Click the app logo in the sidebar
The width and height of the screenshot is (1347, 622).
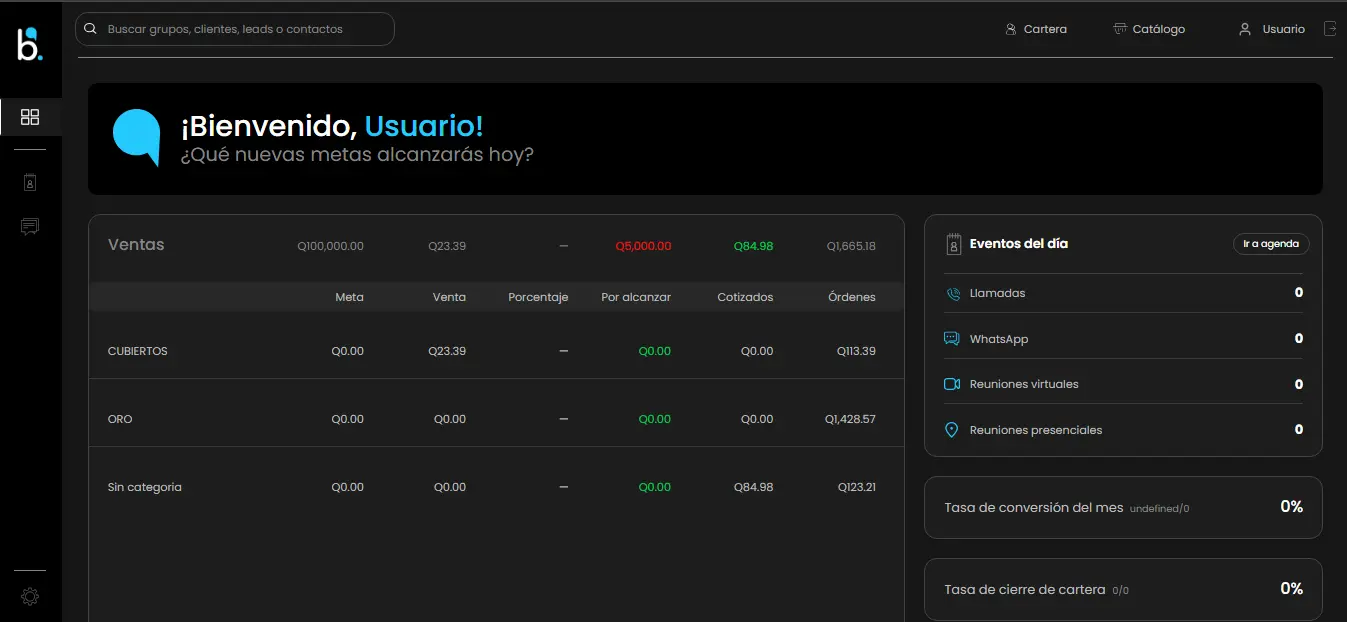(x=30, y=45)
